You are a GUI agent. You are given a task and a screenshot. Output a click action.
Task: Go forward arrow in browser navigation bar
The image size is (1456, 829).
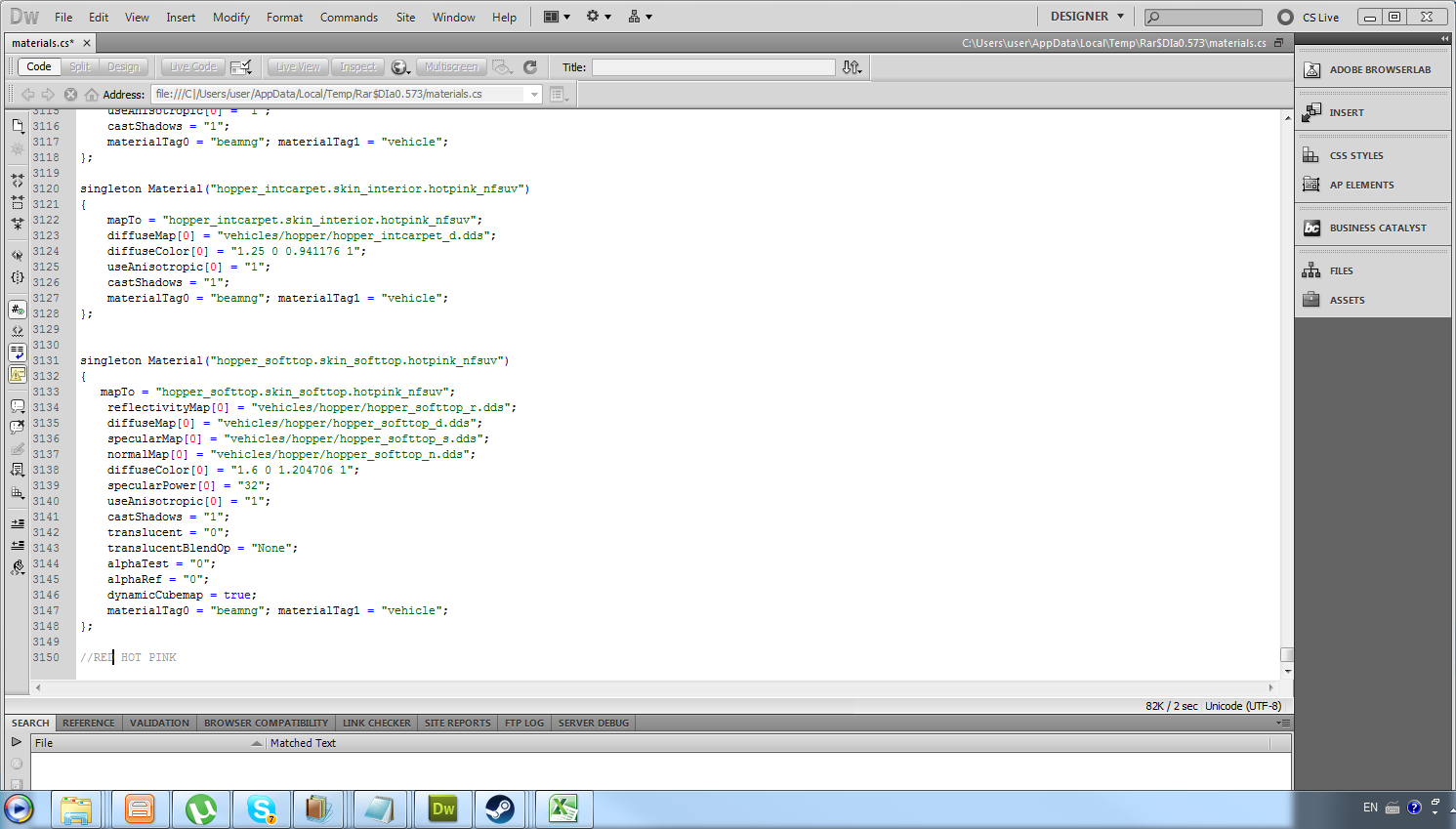[48, 95]
